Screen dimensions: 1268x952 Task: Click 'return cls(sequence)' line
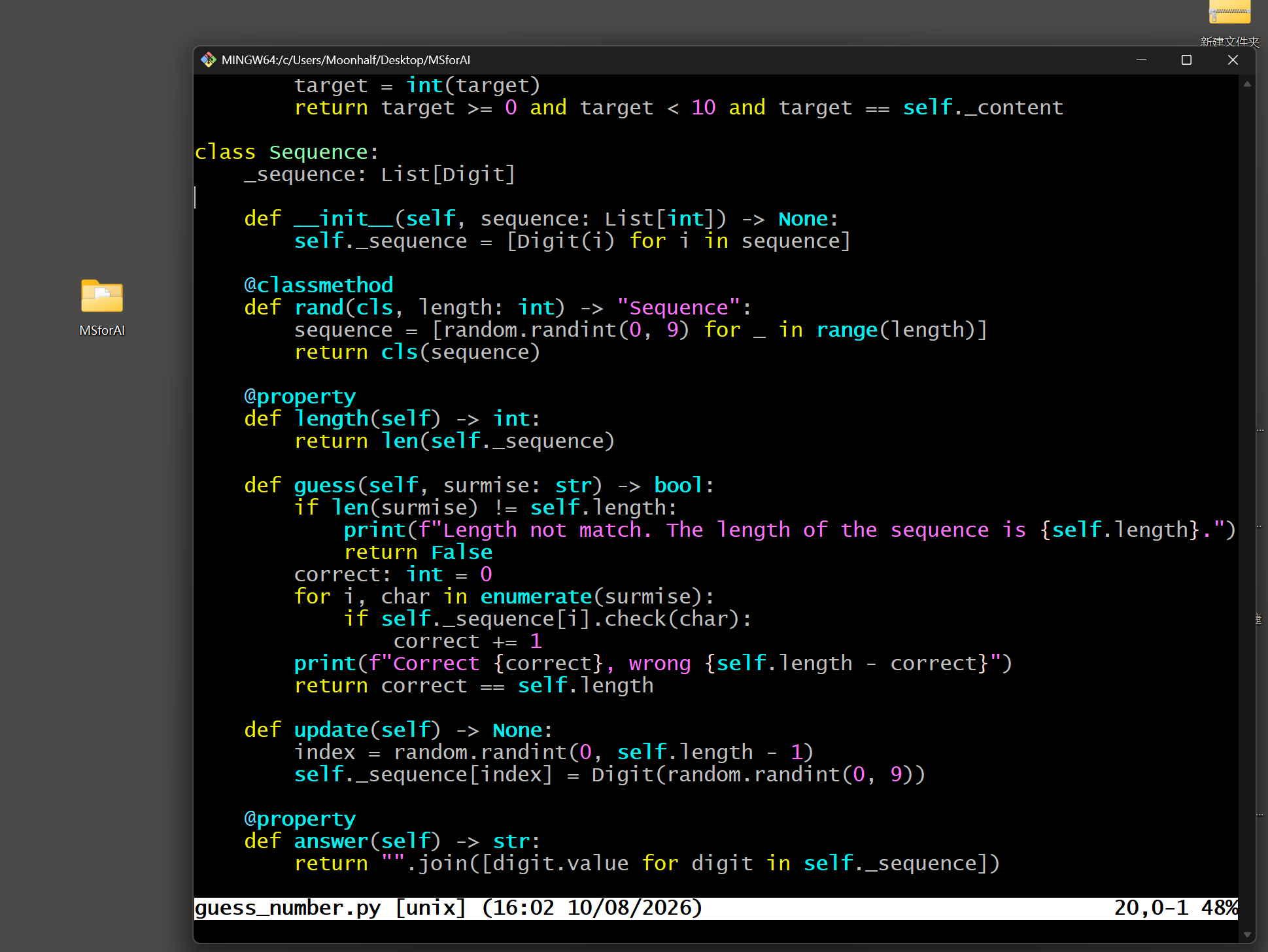click(417, 352)
